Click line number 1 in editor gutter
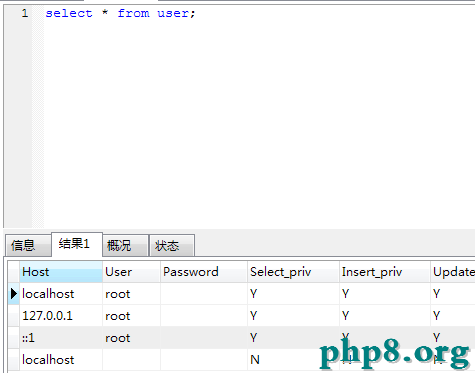Screen dimensions: 475x373 point(25,13)
